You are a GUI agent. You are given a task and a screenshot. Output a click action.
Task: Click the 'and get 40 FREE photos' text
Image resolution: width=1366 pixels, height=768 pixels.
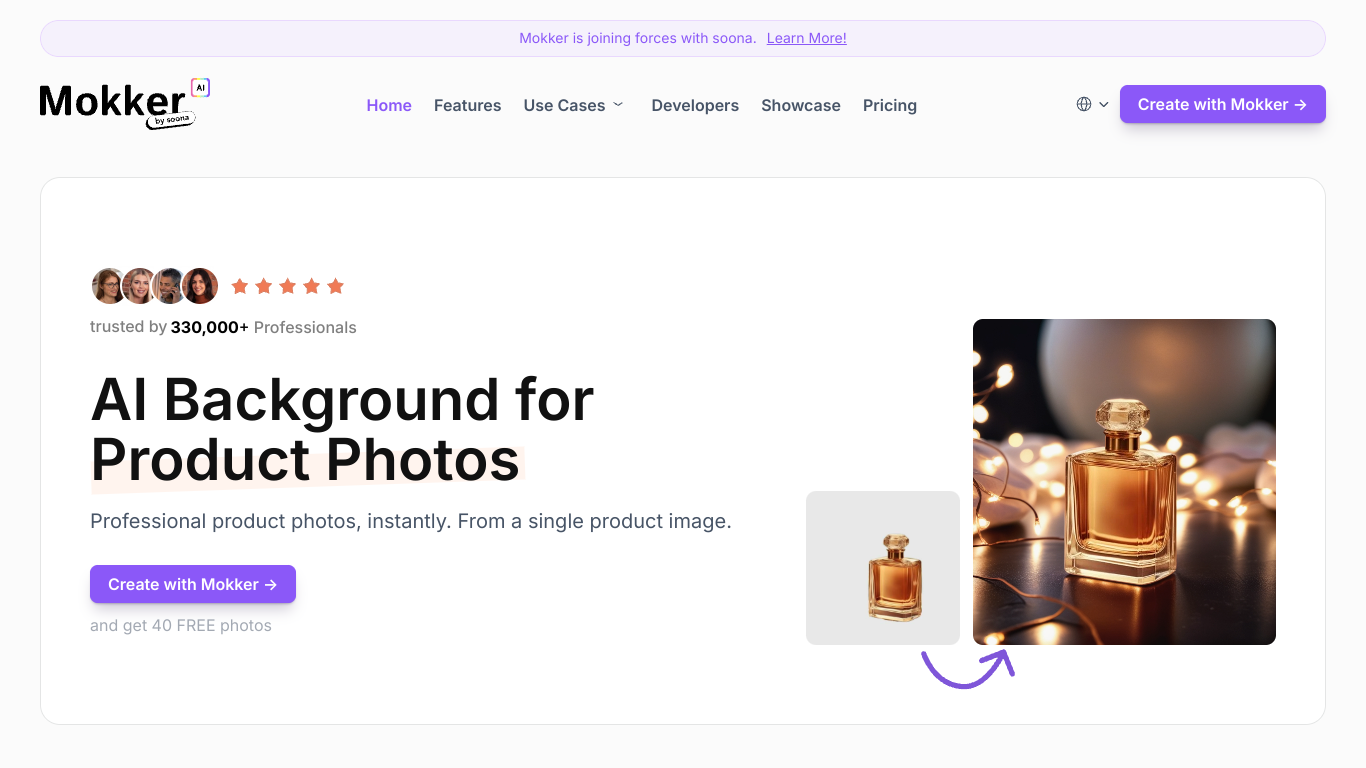click(181, 625)
